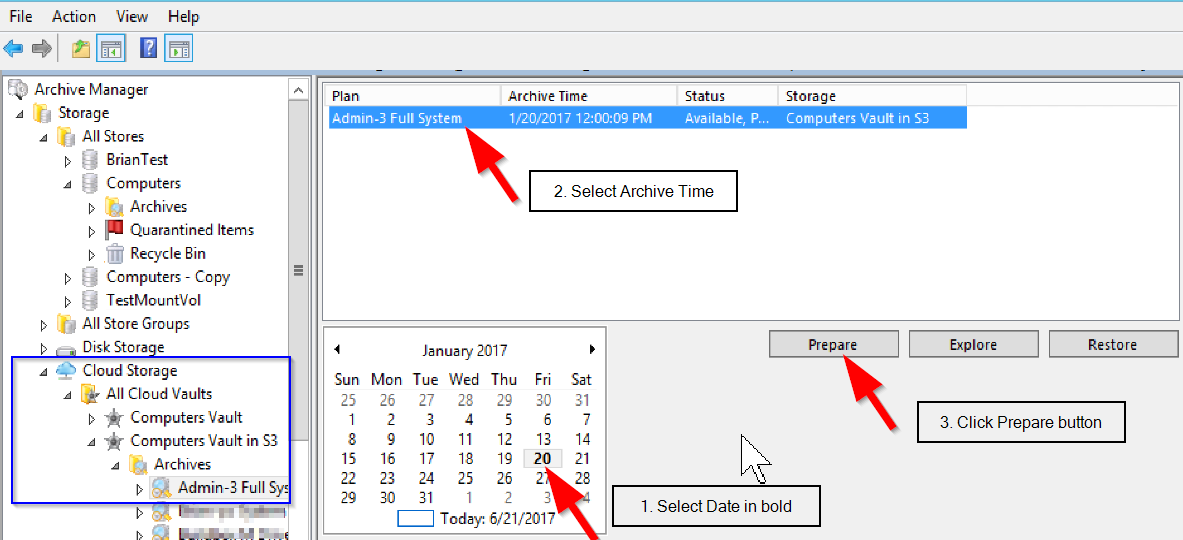This screenshot has width=1183, height=540.
Task: Expand the All Store Groups node
Action: coord(44,324)
